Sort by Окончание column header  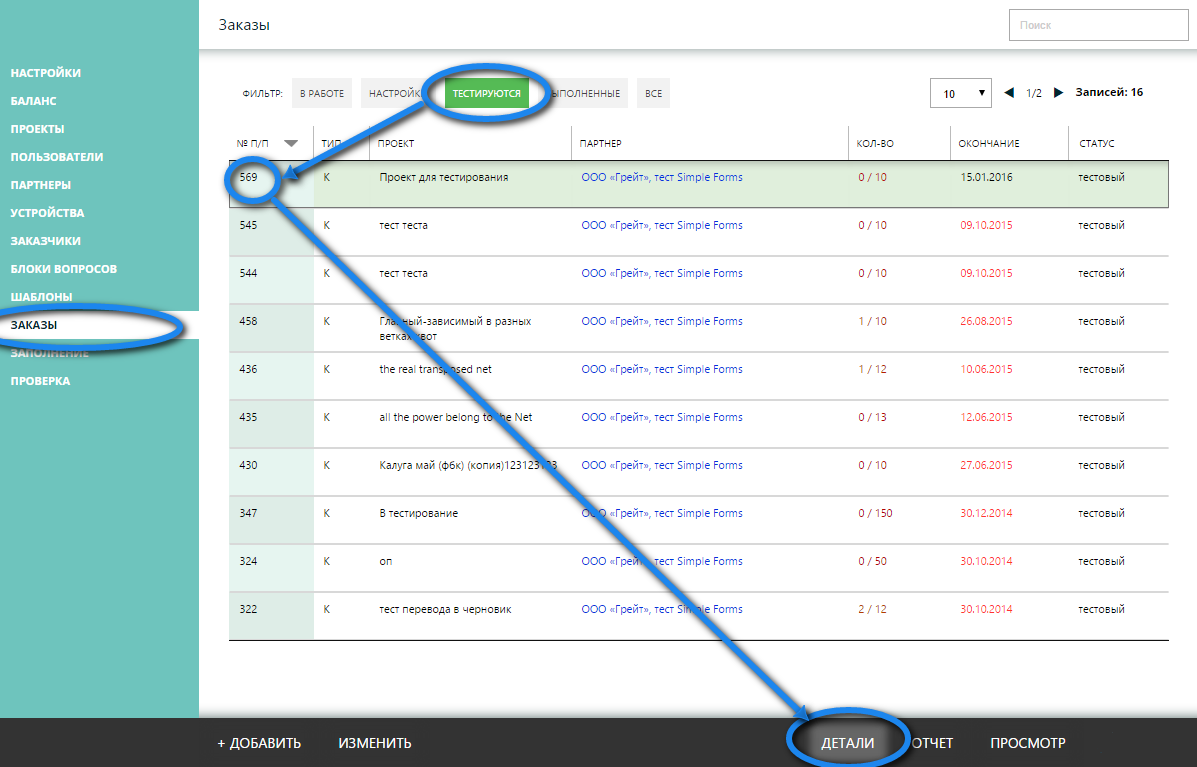988,143
